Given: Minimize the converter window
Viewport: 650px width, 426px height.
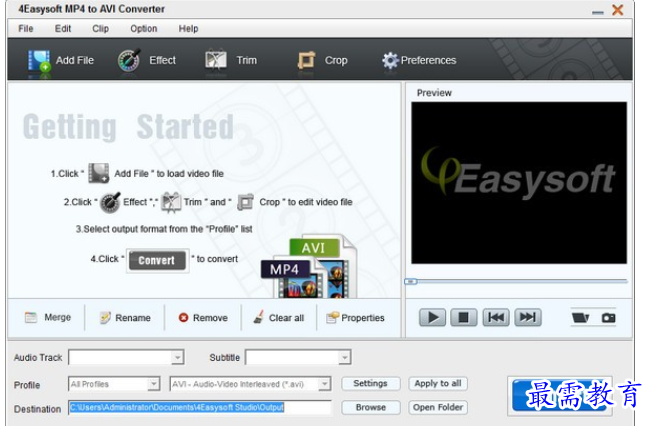Looking at the screenshot, I should (x=598, y=12).
